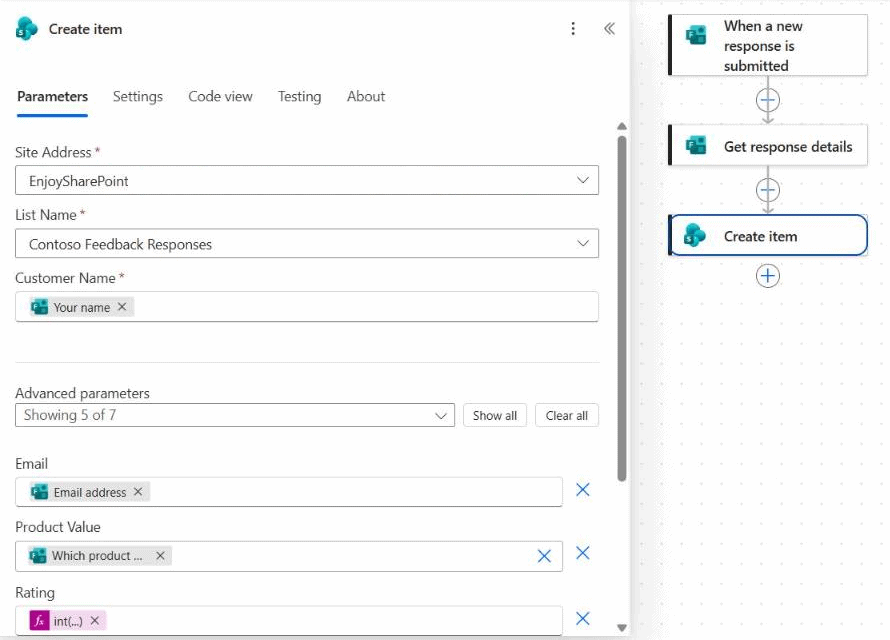Click into the Email input field

click(x=289, y=492)
